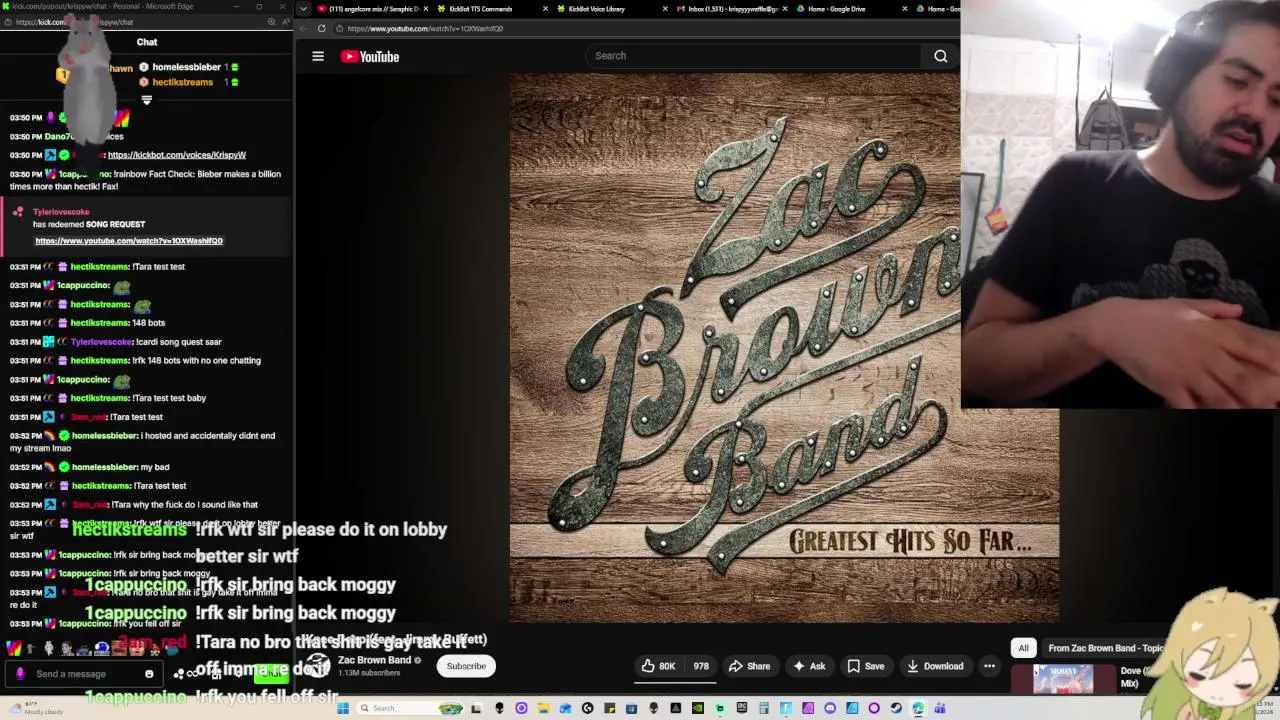Click the YouTube address bar URL

point(425,28)
